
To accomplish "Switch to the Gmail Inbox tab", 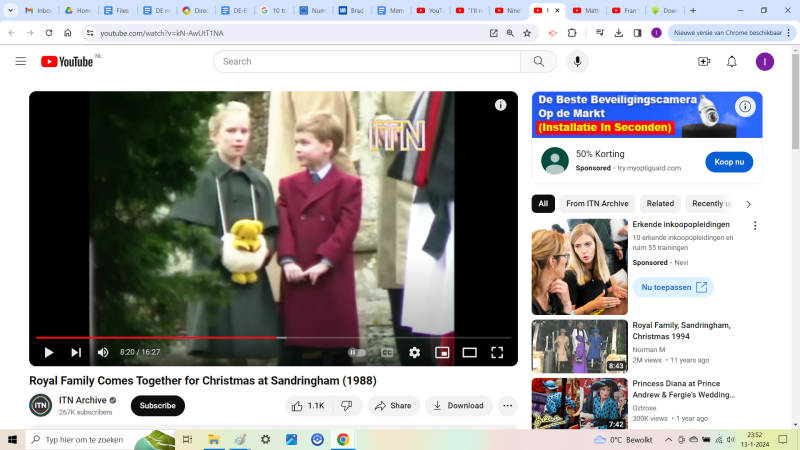I will tap(39, 10).
